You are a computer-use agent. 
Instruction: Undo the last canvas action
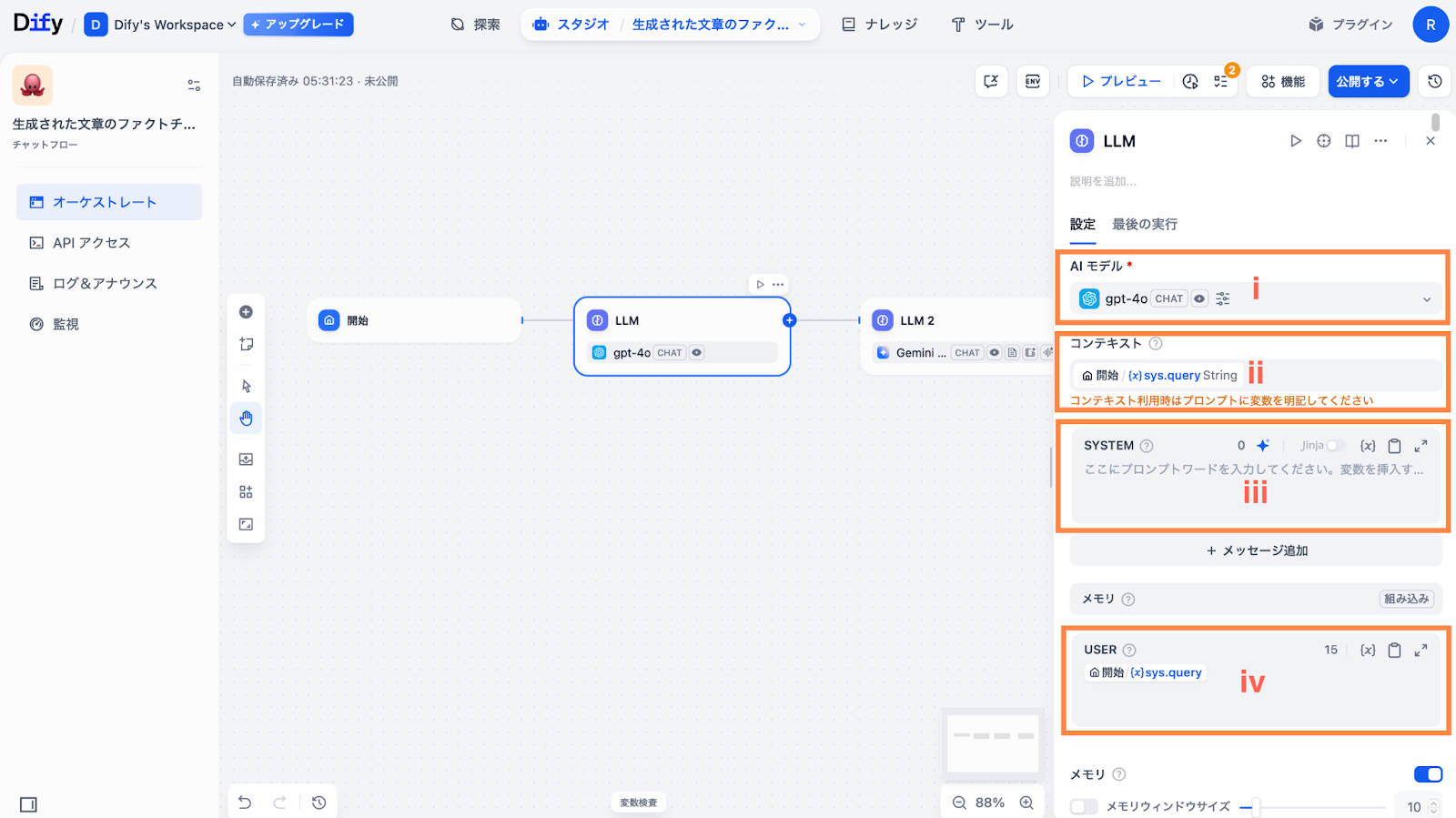coord(245,803)
